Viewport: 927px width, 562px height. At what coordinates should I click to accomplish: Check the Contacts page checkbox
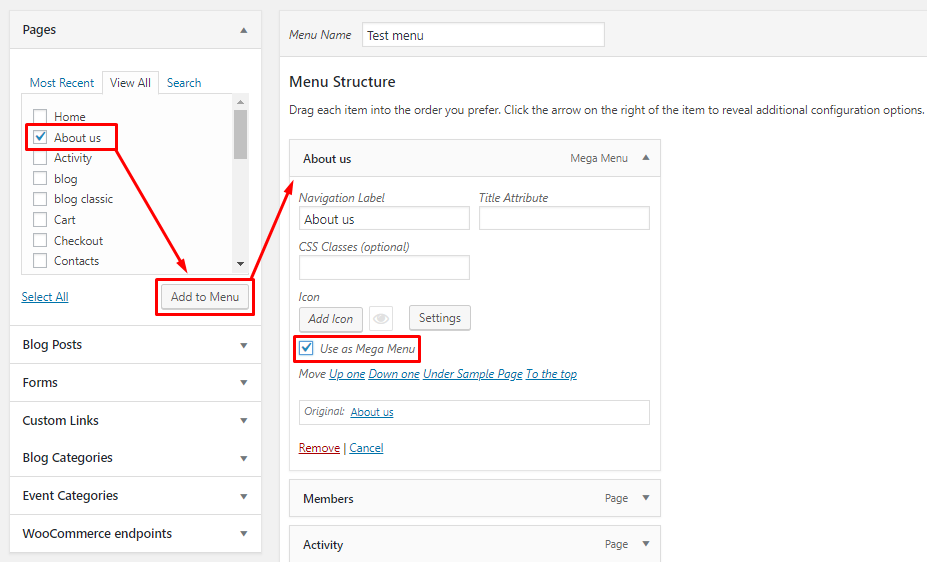point(40,261)
